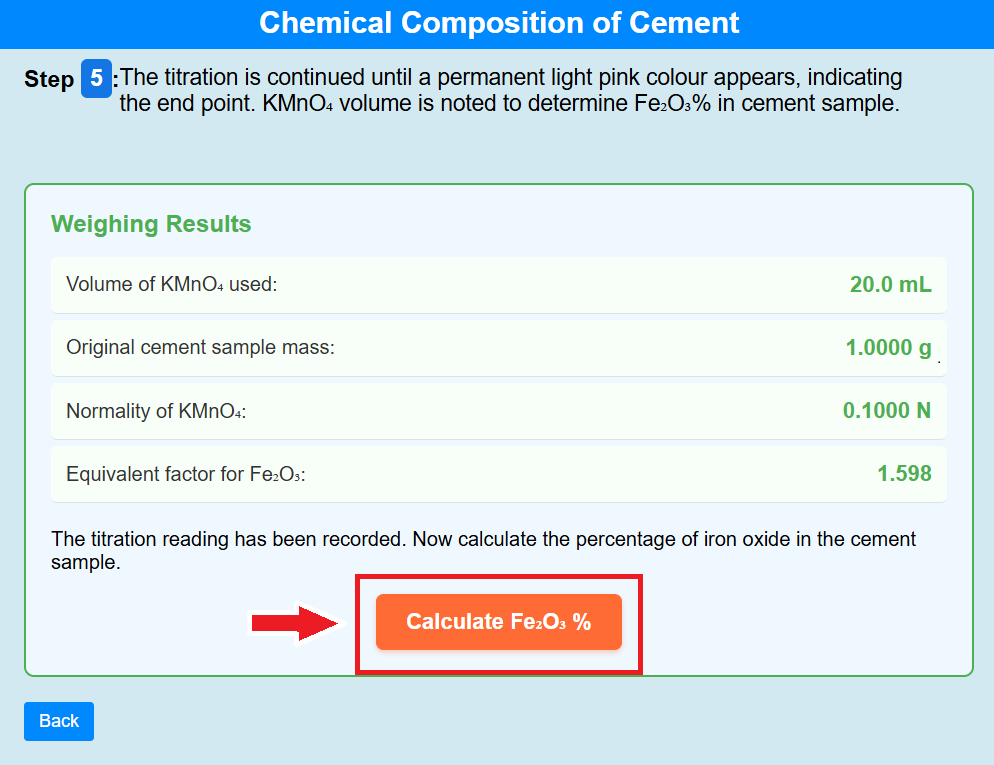
Task: Click the Volume of KMnO₄ used label
Action: coord(171,285)
